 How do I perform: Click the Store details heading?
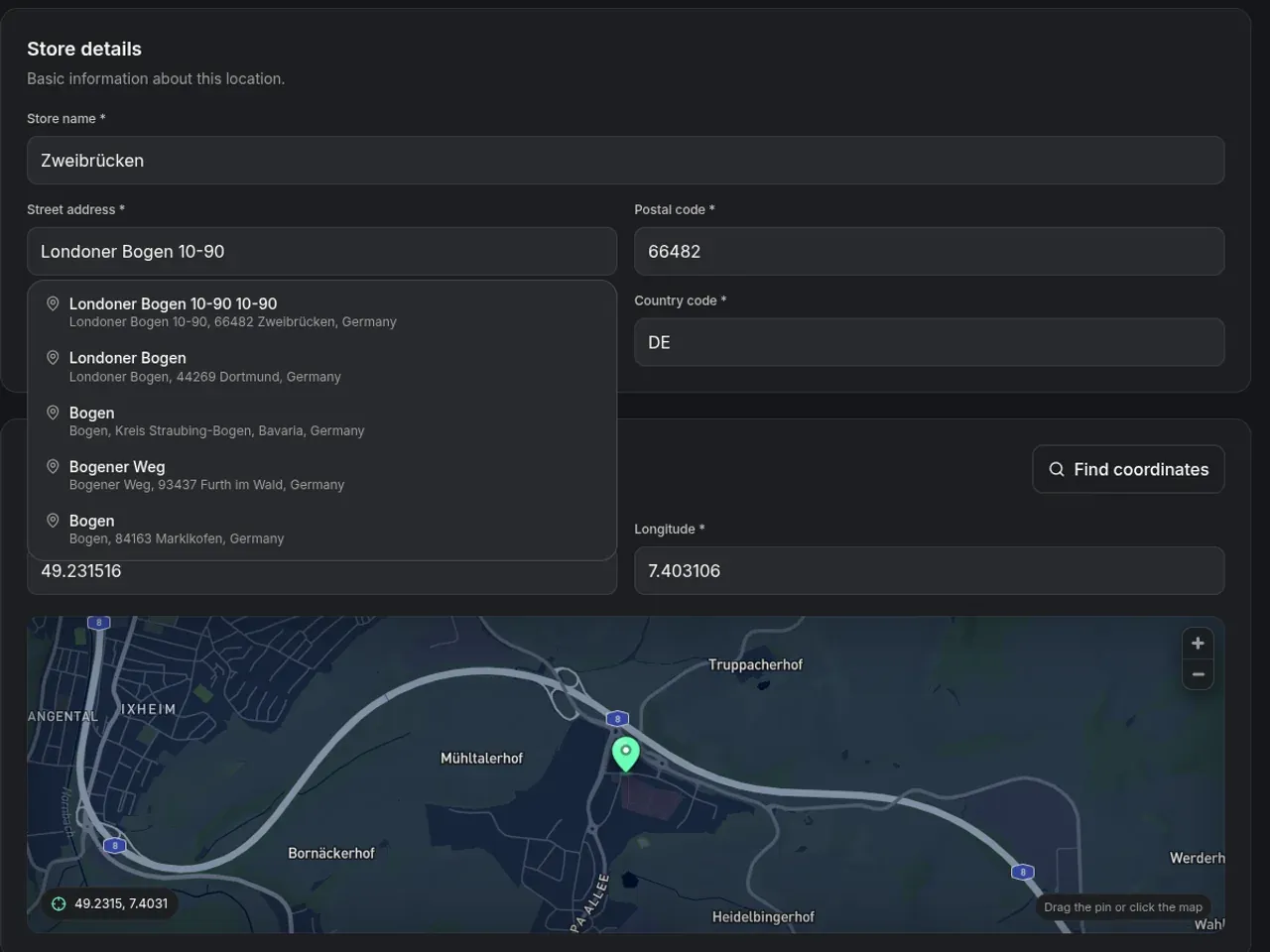pyautogui.click(x=84, y=49)
